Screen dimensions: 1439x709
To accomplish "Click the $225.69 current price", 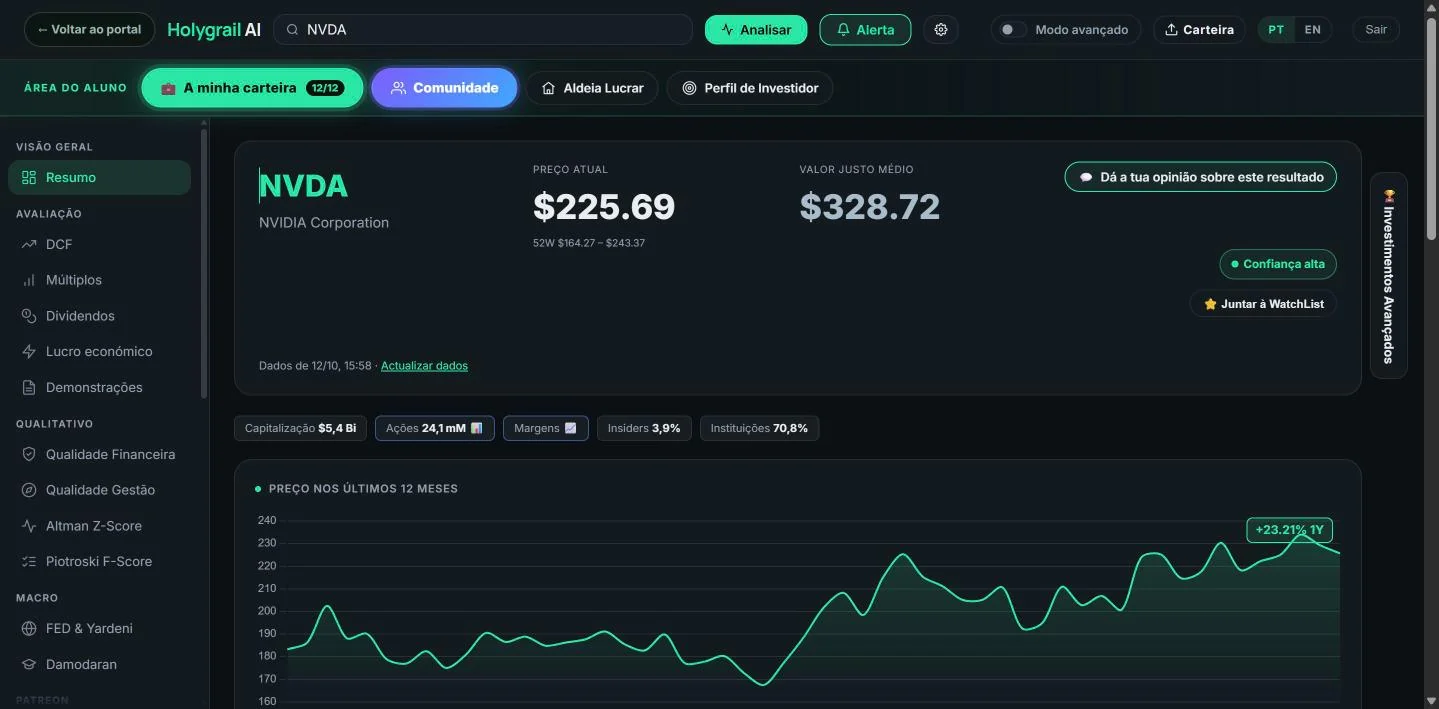I will point(604,207).
